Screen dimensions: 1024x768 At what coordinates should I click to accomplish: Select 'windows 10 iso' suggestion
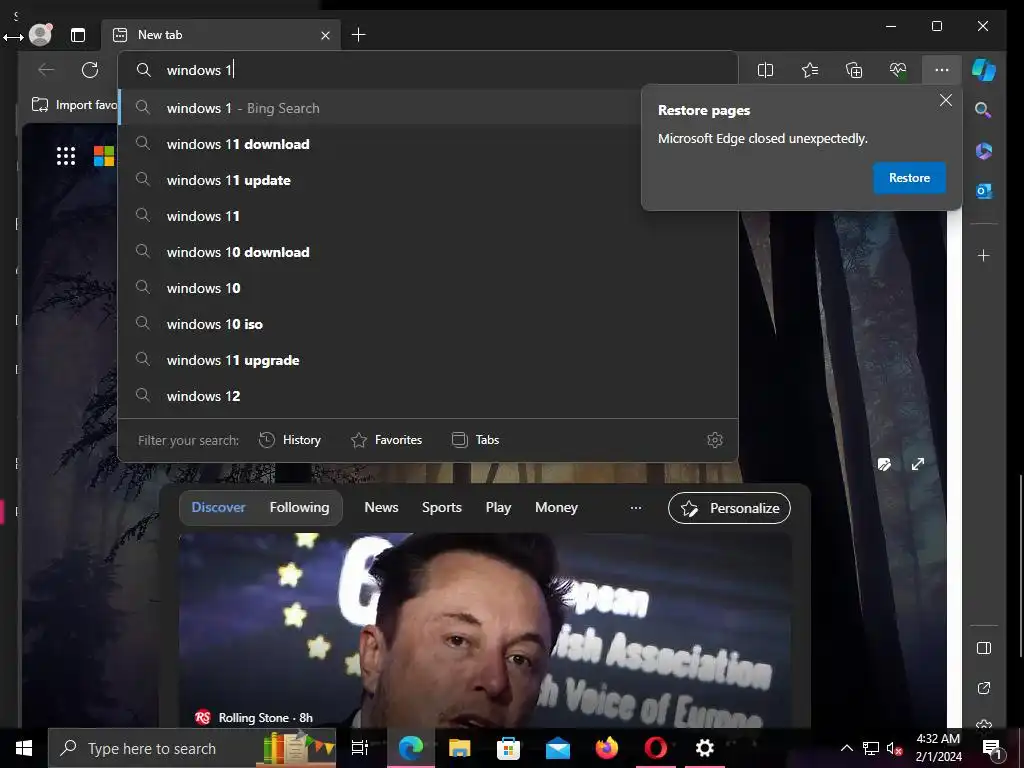point(428,324)
